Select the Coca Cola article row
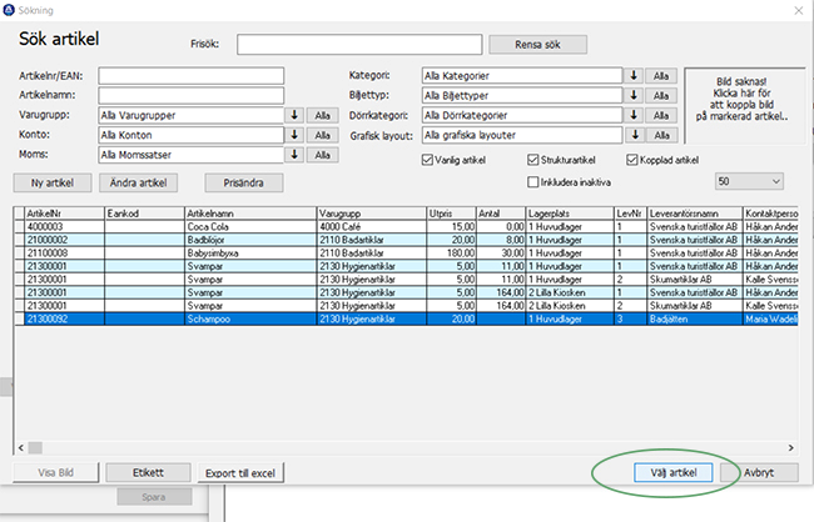 tap(406, 227)
